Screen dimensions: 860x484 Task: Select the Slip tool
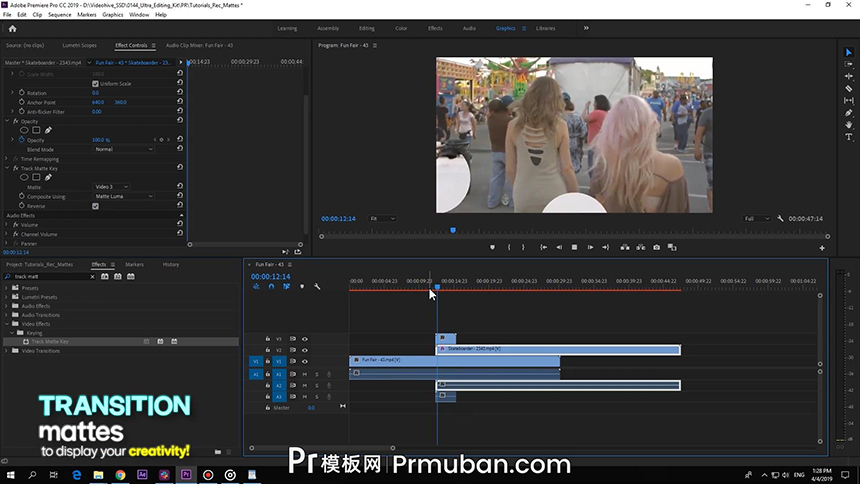pos(848,100)
